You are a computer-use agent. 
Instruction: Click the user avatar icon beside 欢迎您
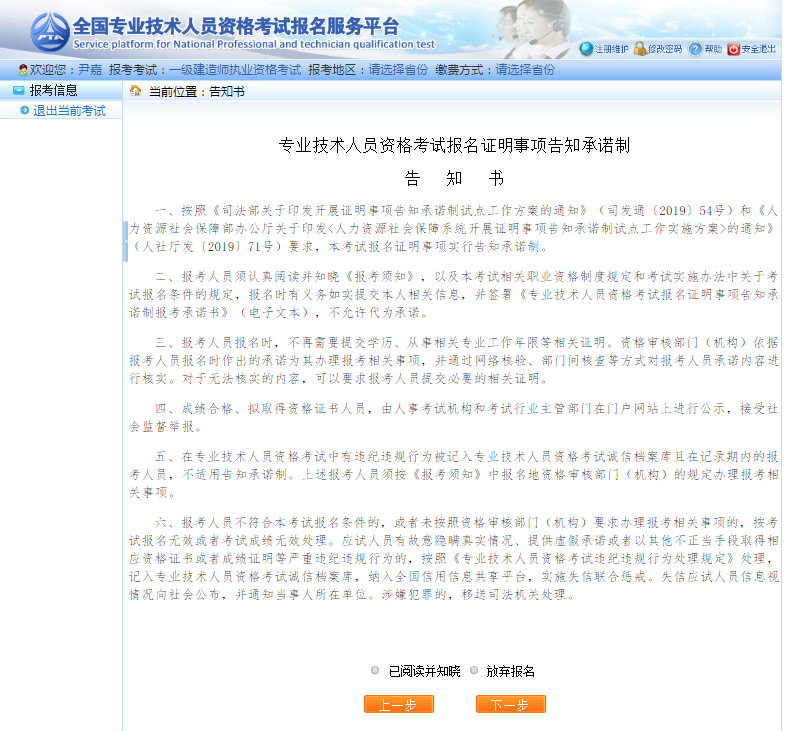[22, 70]
